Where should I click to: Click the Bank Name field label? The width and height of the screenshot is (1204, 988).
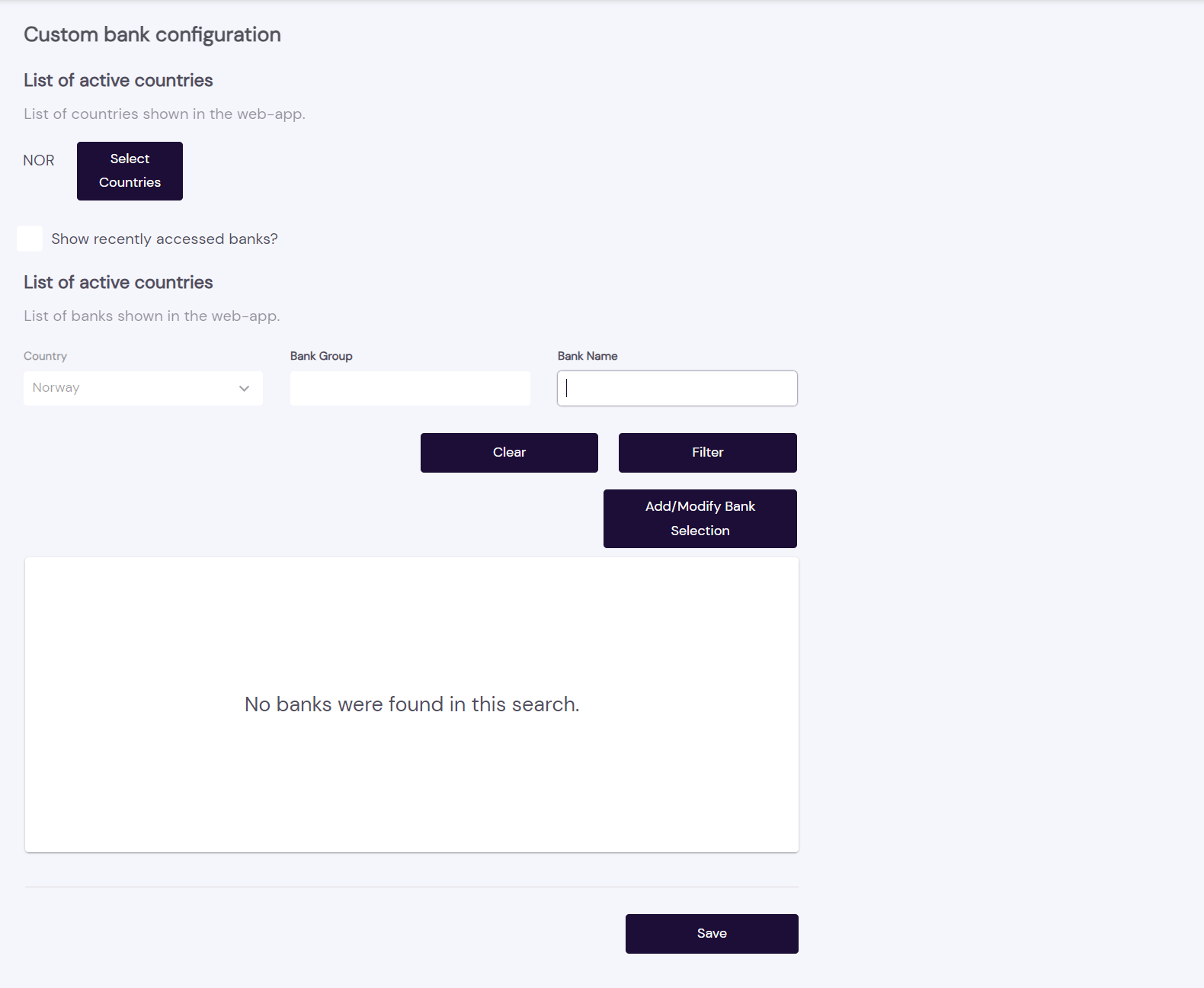[x=587, y=356]
